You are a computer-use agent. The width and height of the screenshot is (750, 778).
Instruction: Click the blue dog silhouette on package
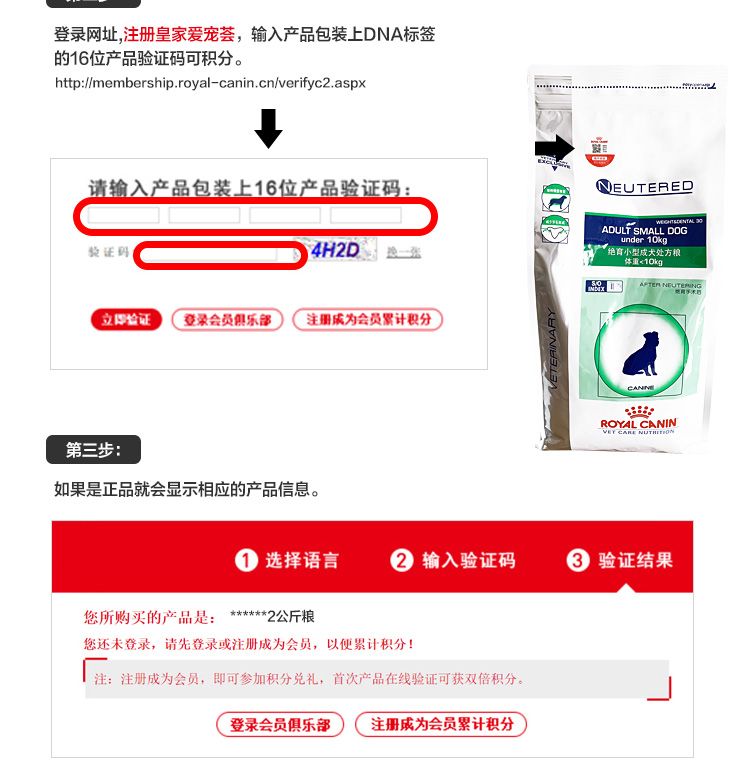[641, 354]
